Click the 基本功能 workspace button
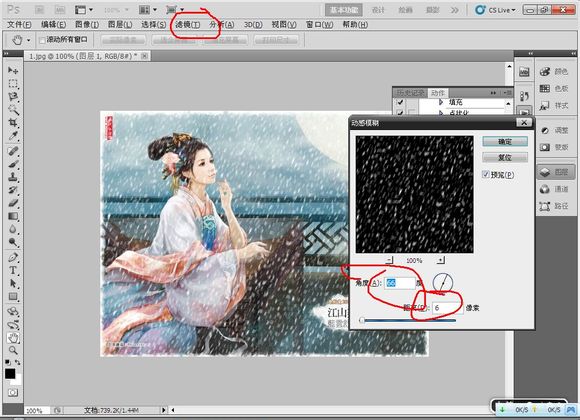The image size is (580, 420). click(344, 10)
